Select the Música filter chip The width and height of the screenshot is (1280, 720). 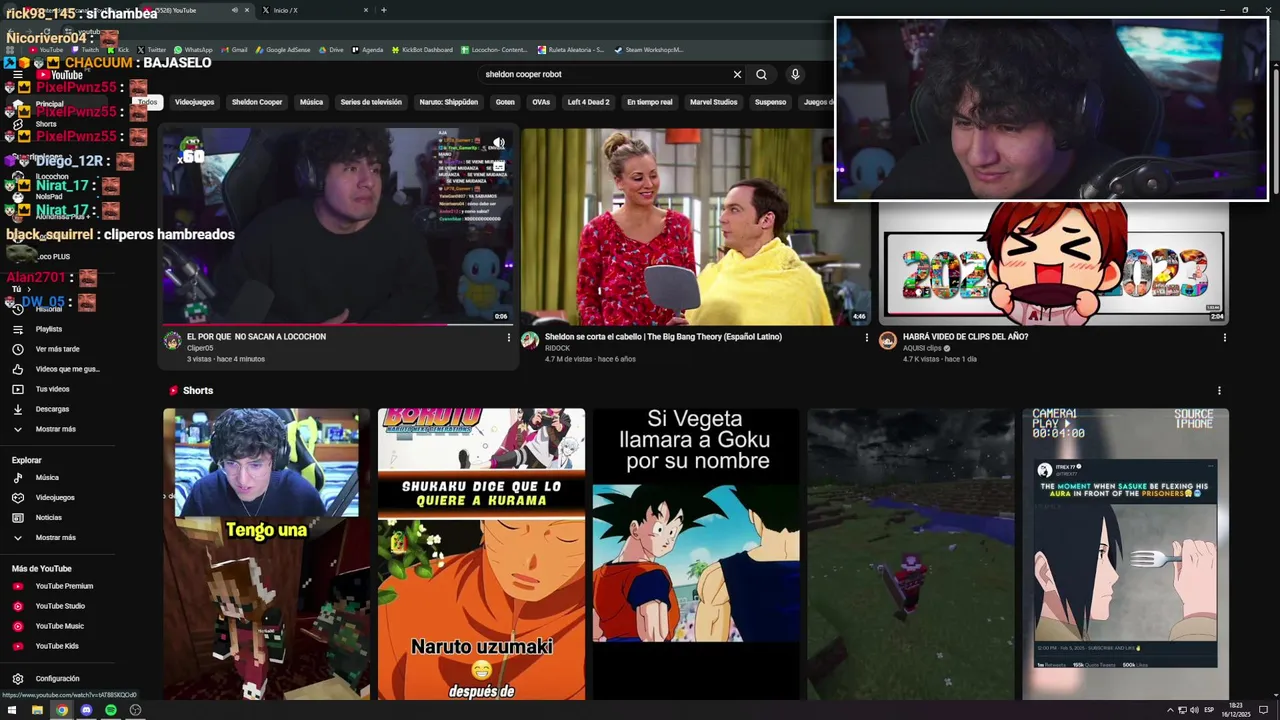[311, 102]
